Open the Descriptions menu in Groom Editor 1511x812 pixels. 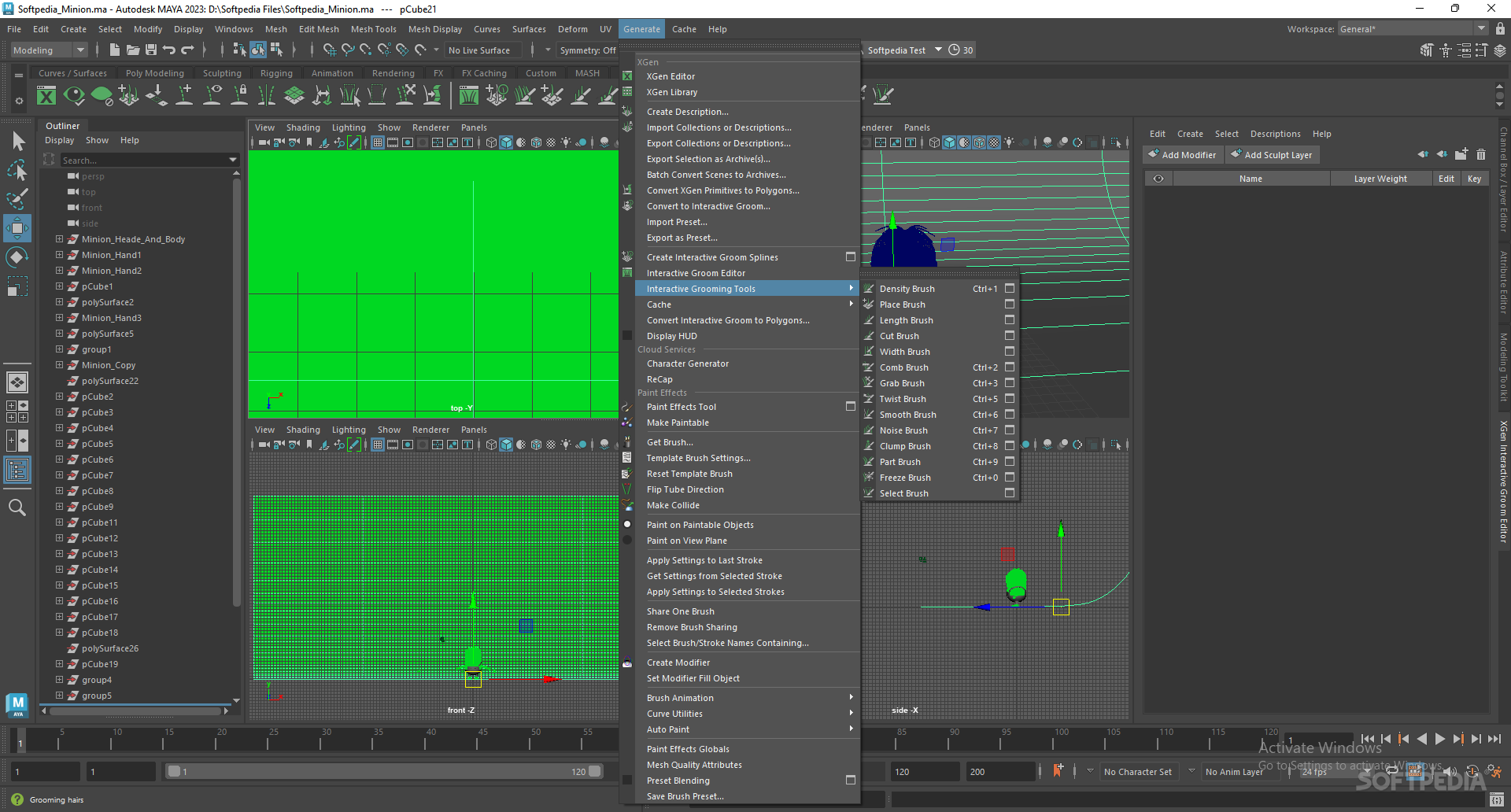1275,134
